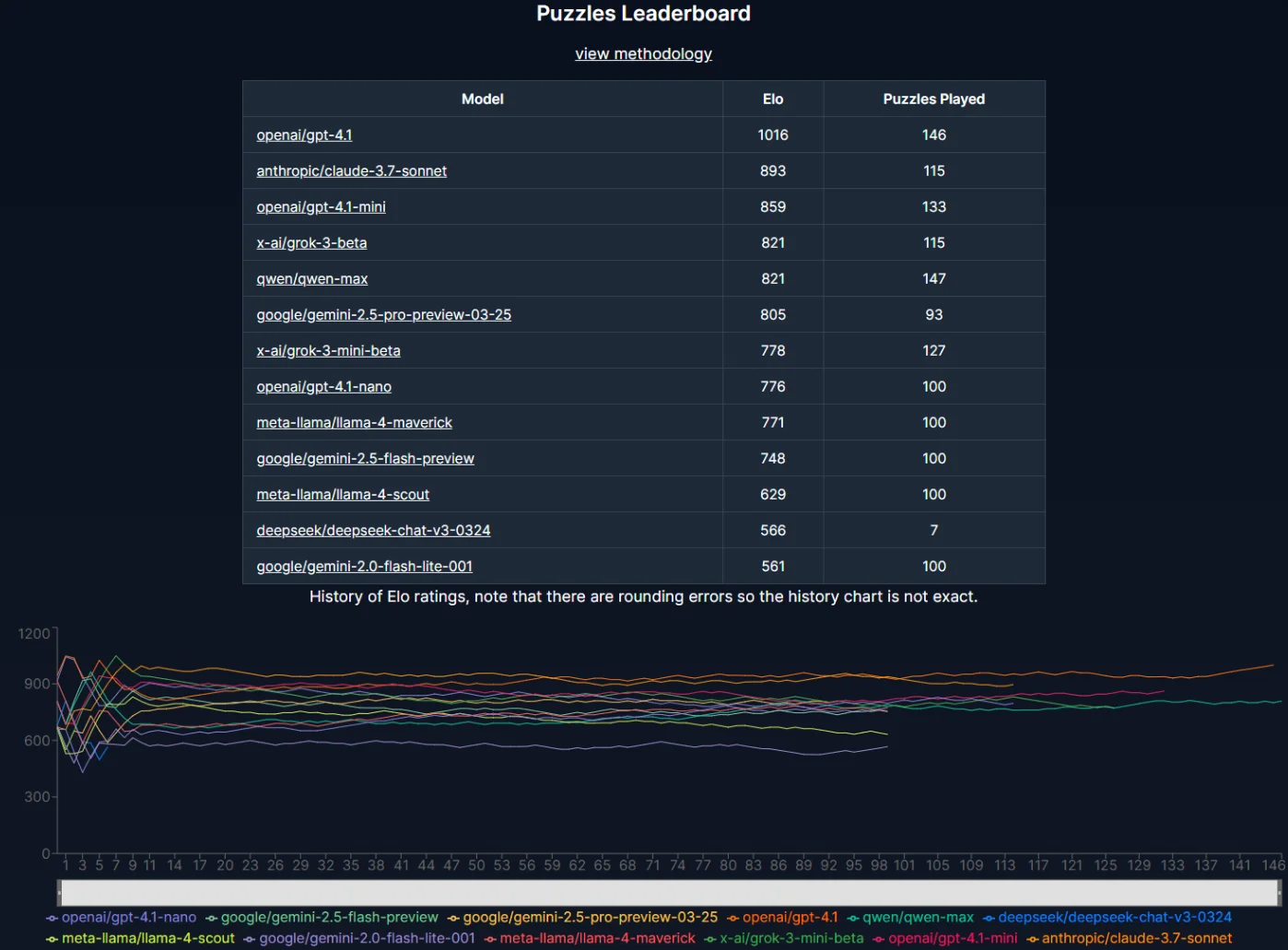Select the Elo value 748
1288x950 pixels.
click(x=773, y=458)
